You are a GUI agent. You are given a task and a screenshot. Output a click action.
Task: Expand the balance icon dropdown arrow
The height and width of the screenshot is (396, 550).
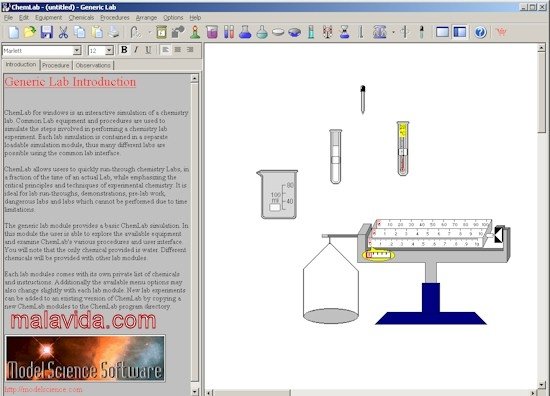[x=393, y=33]
